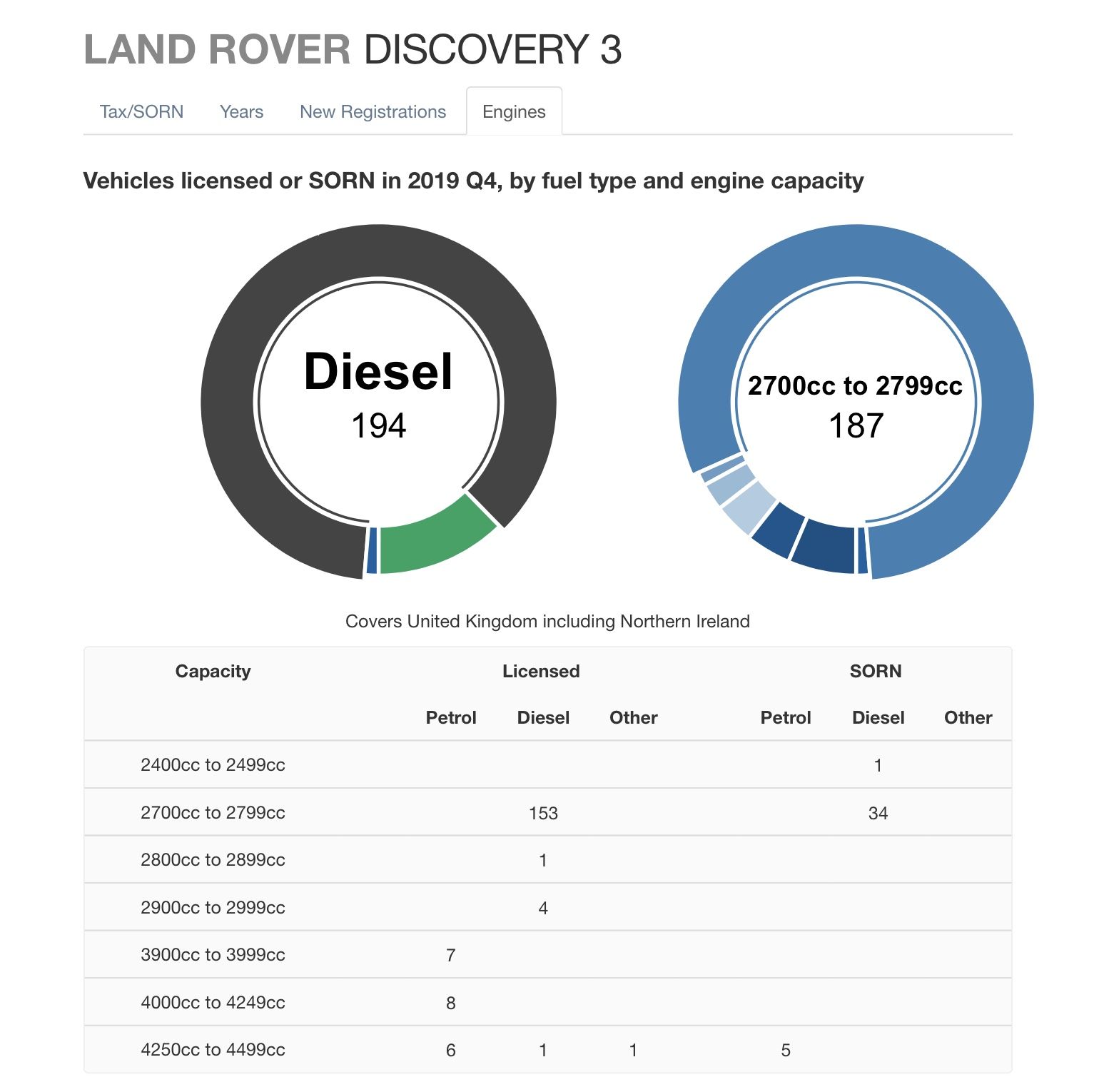Click the palest blue segment in capacity donut
Screen dimensions: 1094x1092
[749, 508]
